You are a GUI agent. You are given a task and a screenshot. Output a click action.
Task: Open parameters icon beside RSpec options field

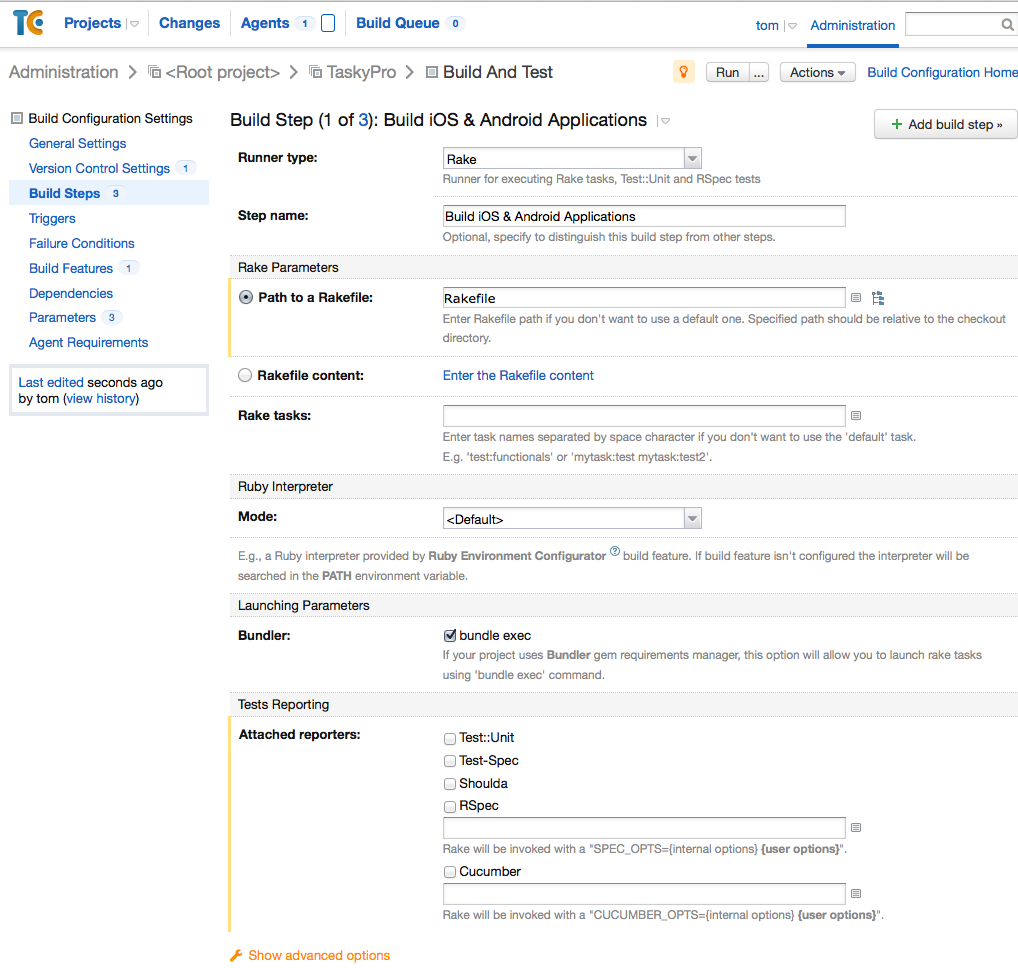point(856,827)
